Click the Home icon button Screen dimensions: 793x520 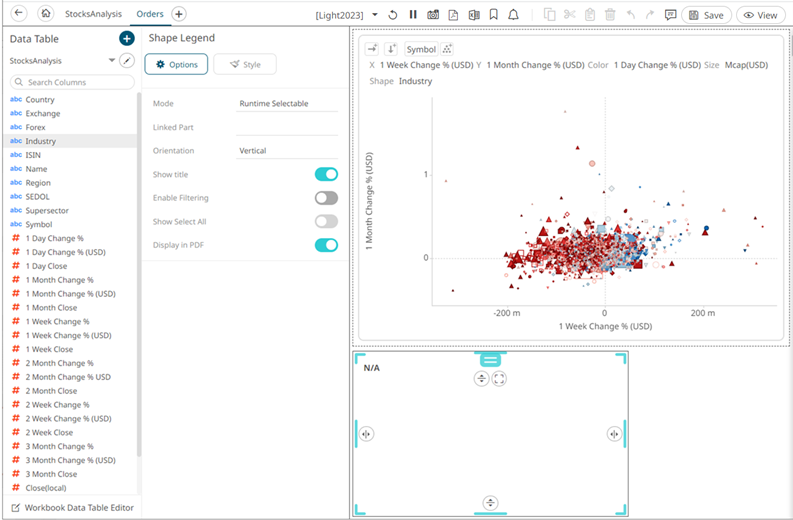click(x=45, y=15)
